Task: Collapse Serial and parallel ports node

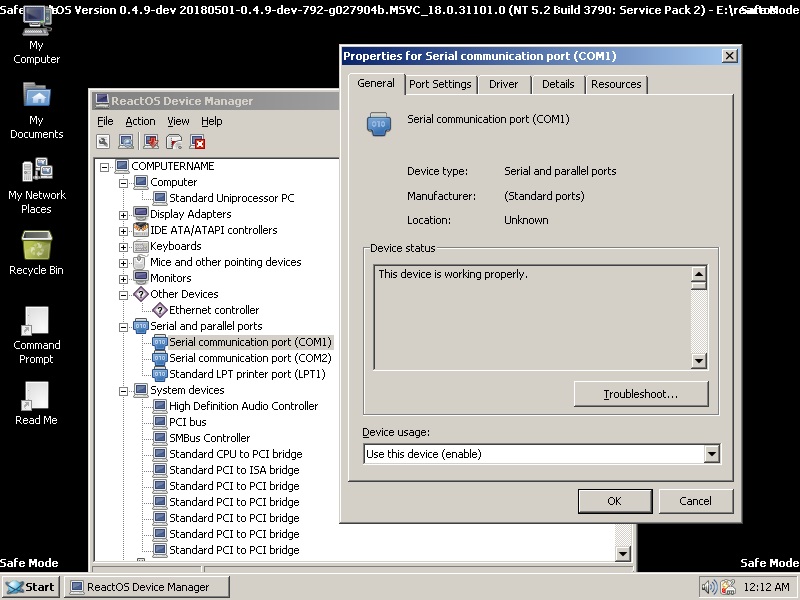Action: [x=123, y=327]
